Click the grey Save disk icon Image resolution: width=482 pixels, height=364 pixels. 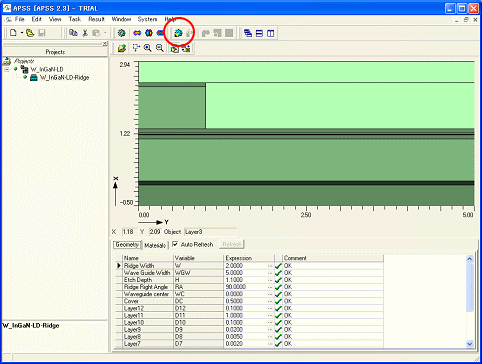pos(42,33)
